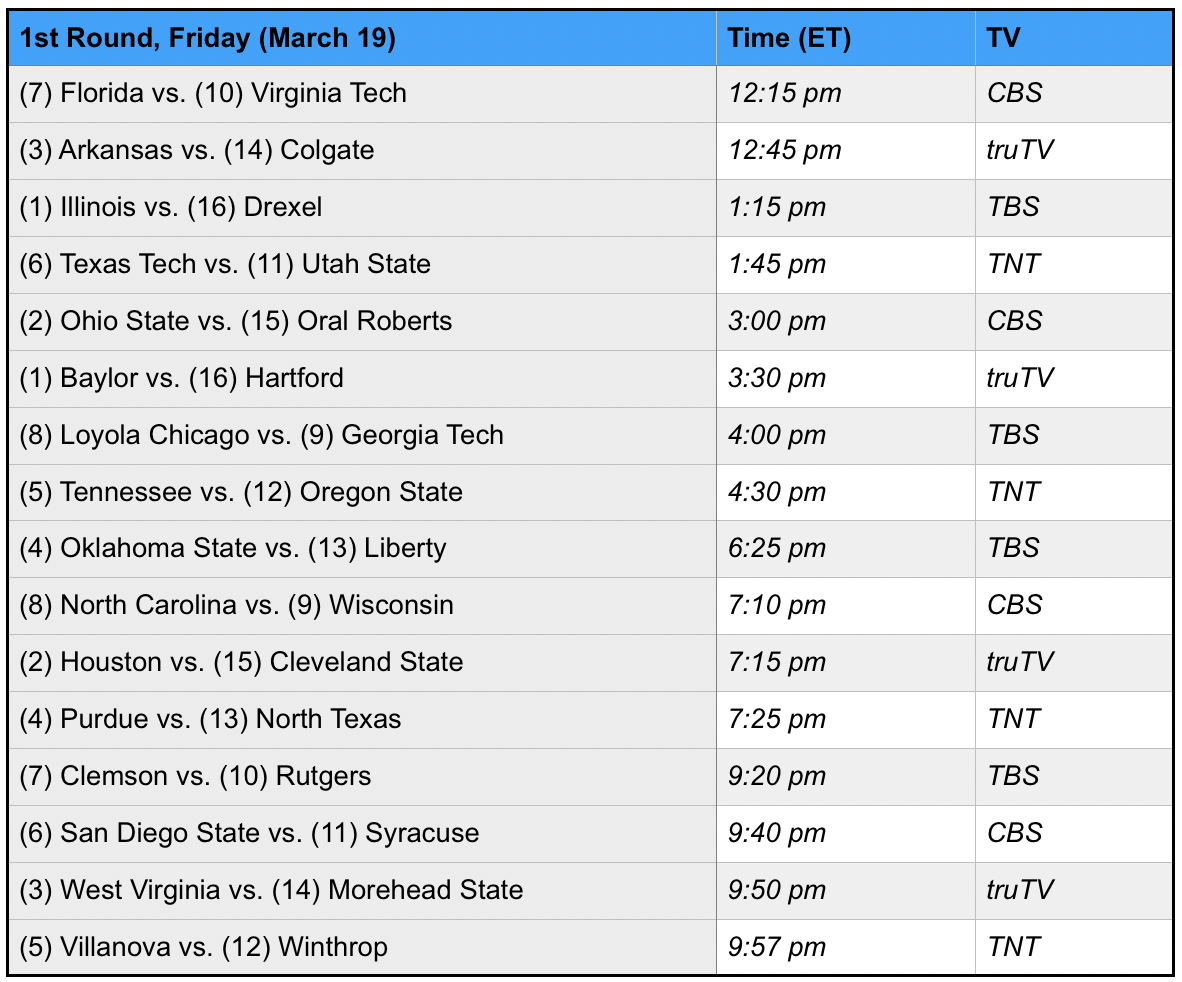This screenshot has height=982, width=1182.
Task: Click the 9:50 pm time cell
Action: [778, 890]
